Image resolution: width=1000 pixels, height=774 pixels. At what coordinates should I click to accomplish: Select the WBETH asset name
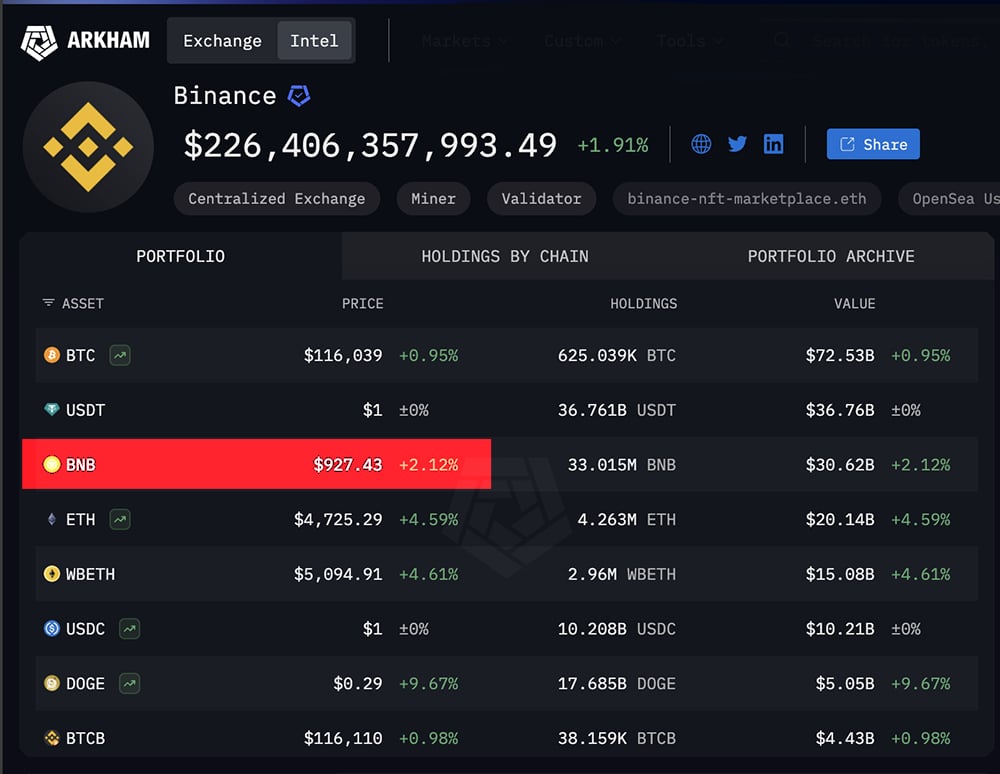coord(91,574)
